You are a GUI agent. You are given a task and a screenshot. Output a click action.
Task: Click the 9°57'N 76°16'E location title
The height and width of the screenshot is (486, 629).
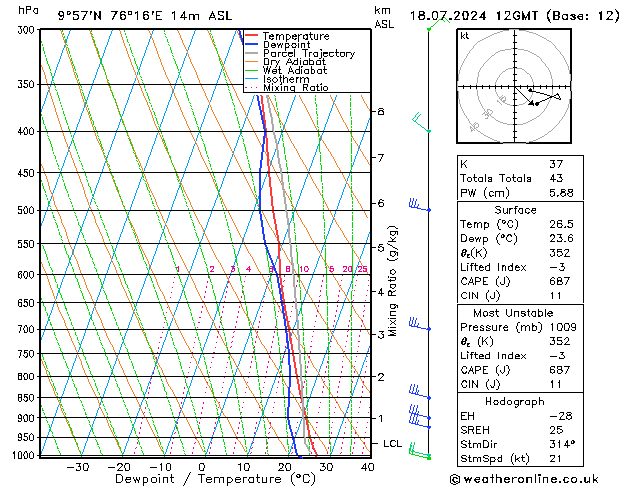tap(145, 16)
